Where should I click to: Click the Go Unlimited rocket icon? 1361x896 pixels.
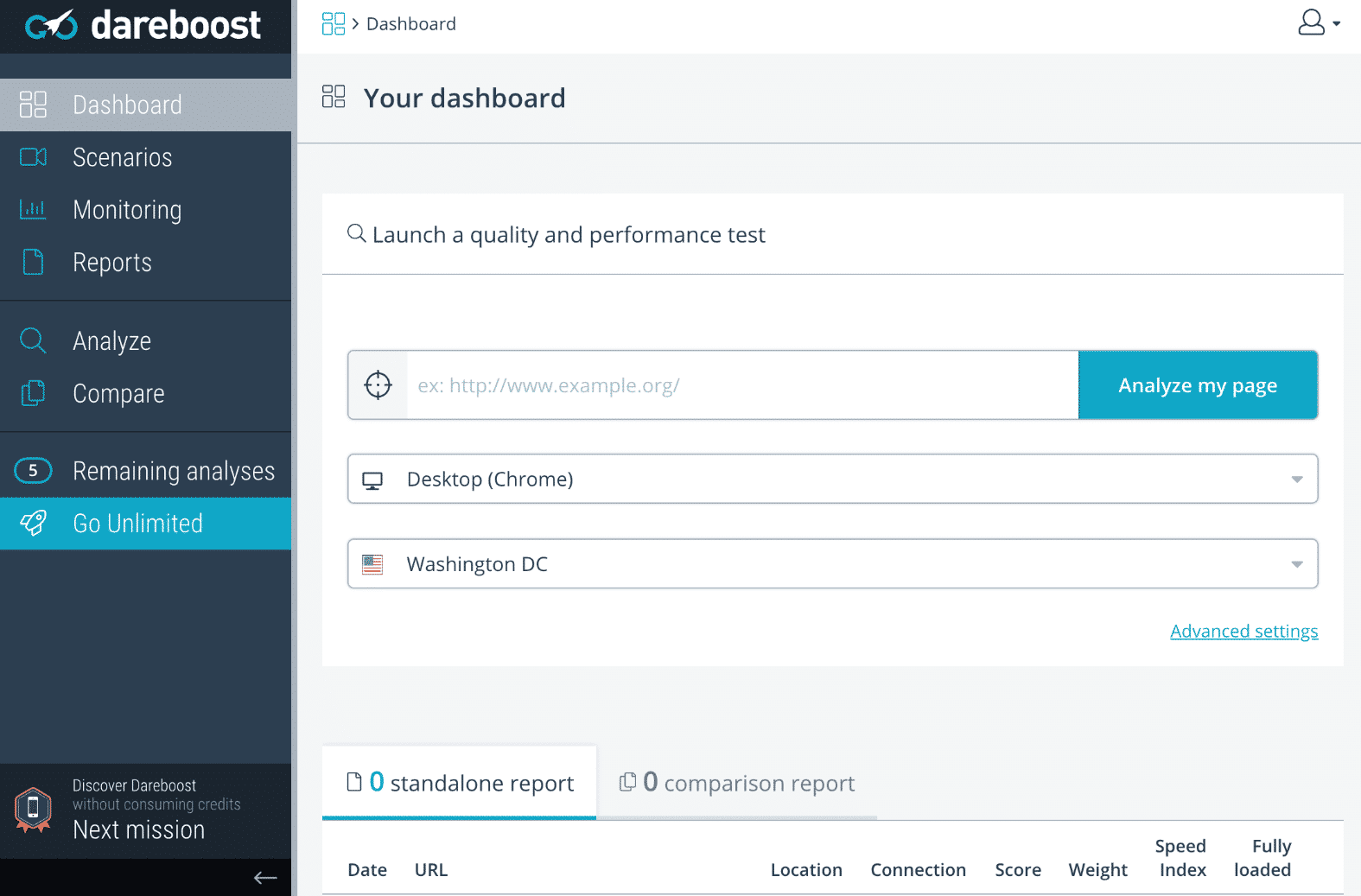point(34,523)
